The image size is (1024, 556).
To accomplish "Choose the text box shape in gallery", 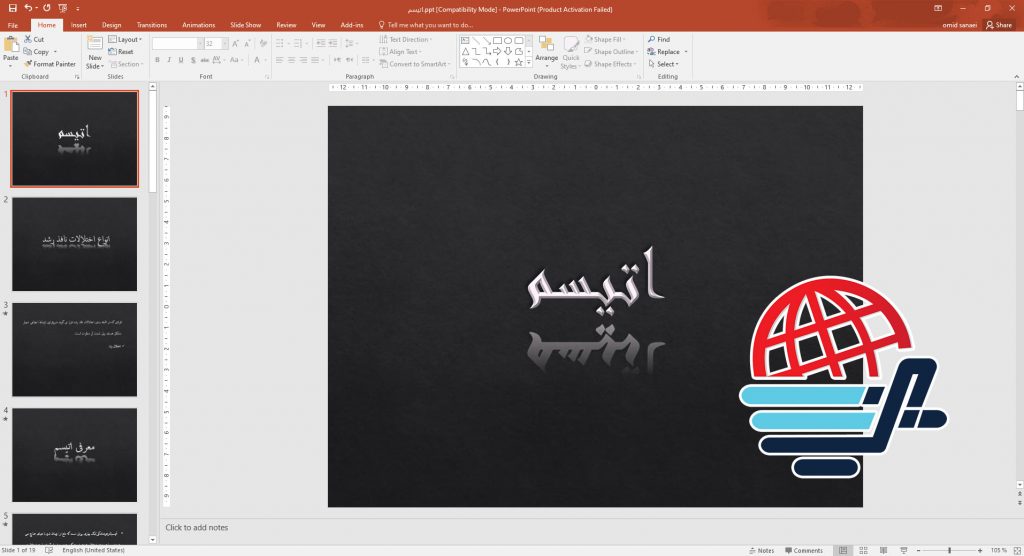I will point(465,41).
